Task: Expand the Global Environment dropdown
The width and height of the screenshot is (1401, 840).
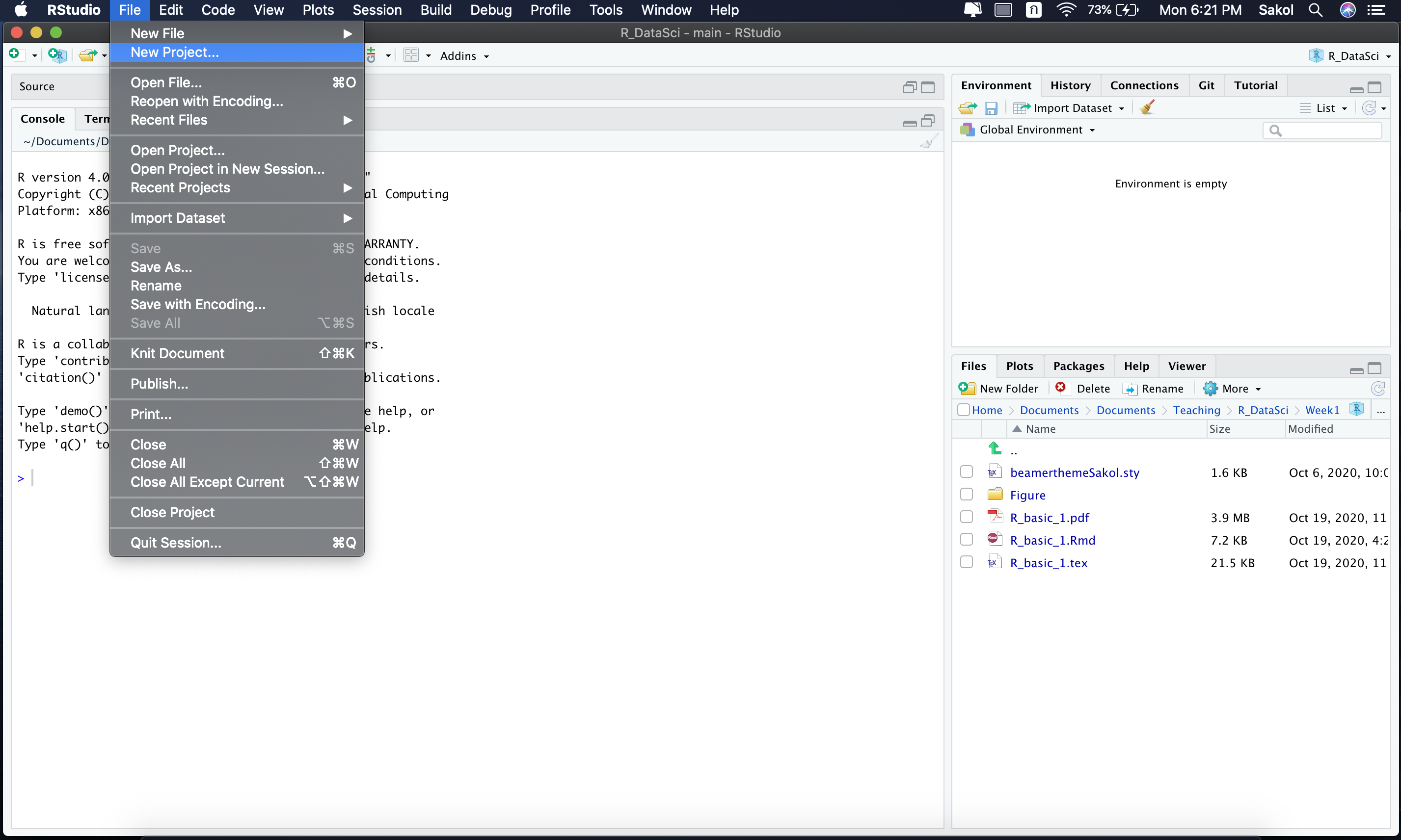Action: point(1036,130)
